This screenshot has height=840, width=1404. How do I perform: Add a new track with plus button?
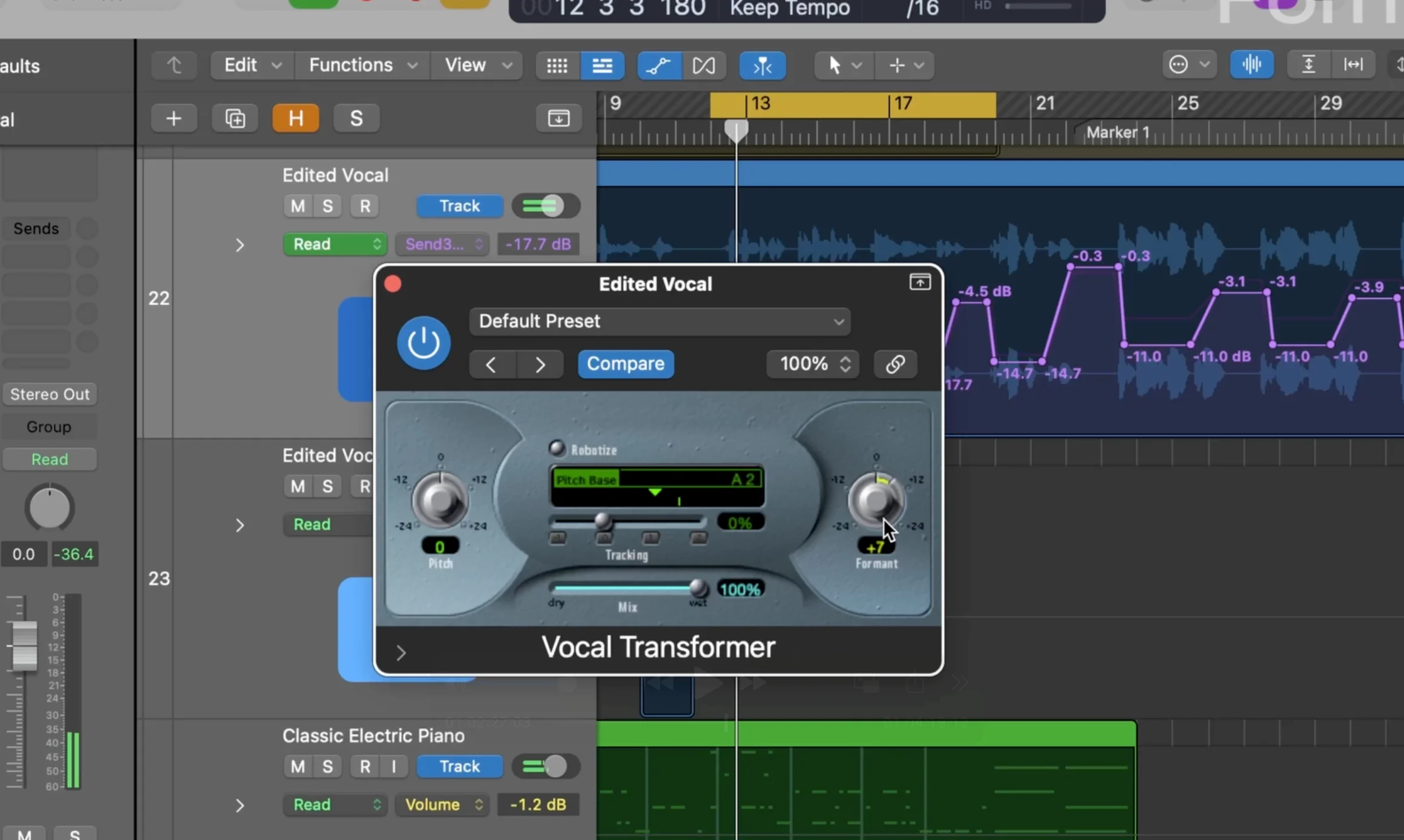click(174, 118)
